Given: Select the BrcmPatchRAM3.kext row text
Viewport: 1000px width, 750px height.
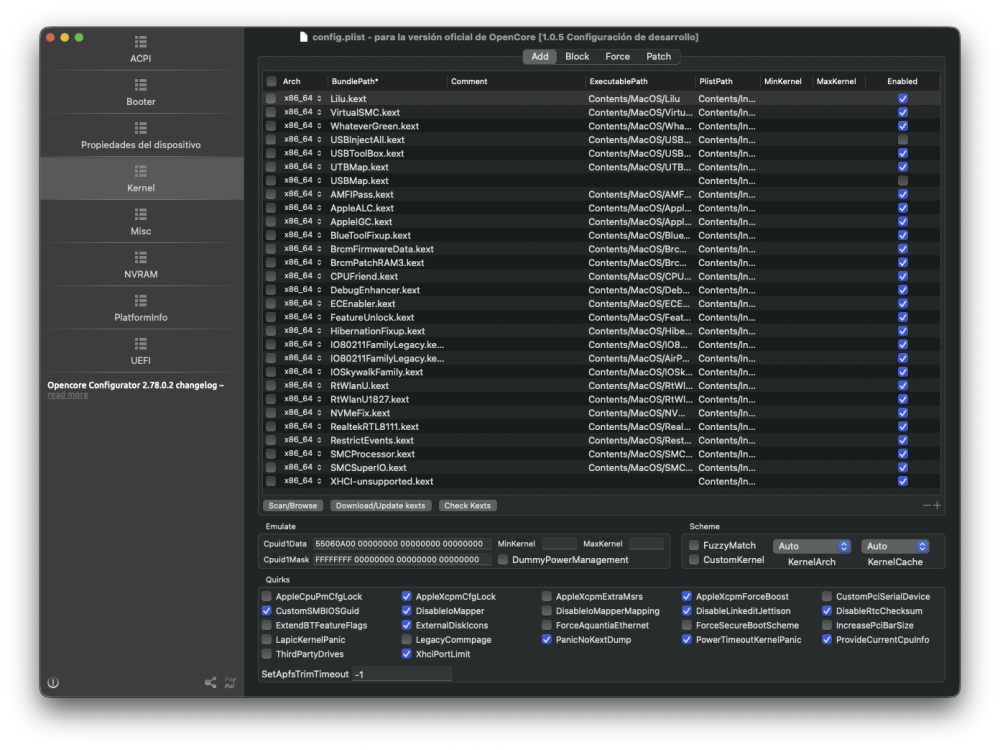Looking at the screenshot, I should (x=377, y=263).
